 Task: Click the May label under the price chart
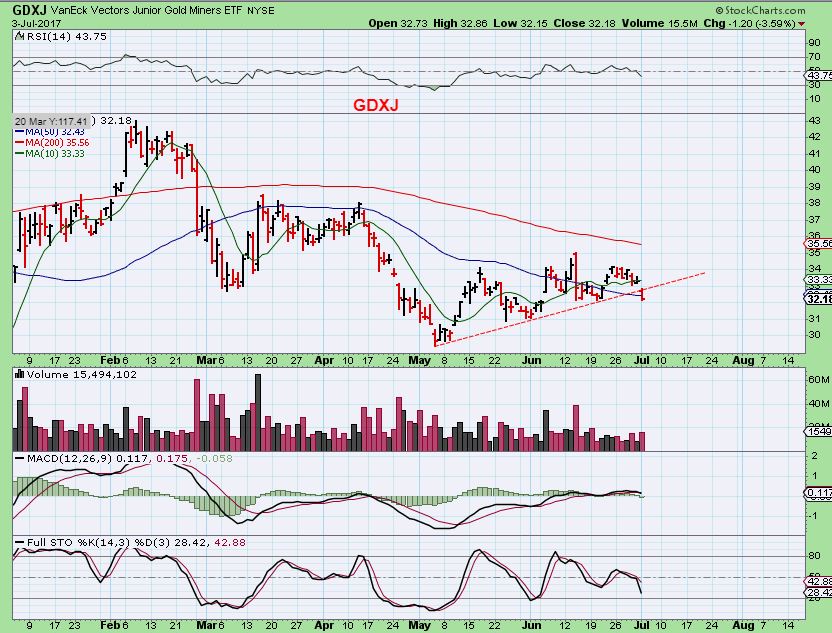[x=420, y=360]
